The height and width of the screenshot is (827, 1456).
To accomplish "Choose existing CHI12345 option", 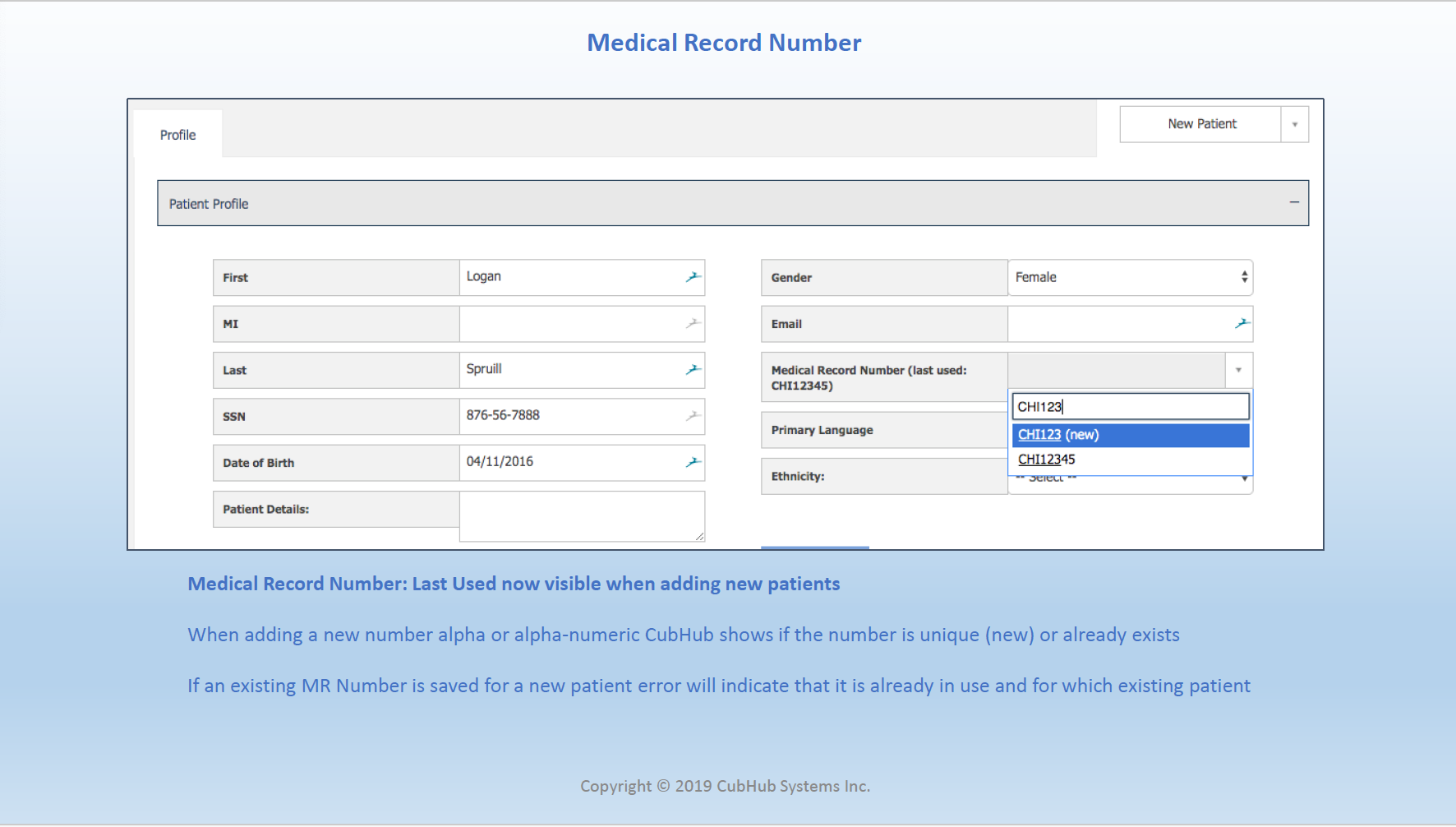I will [1131, 460].
